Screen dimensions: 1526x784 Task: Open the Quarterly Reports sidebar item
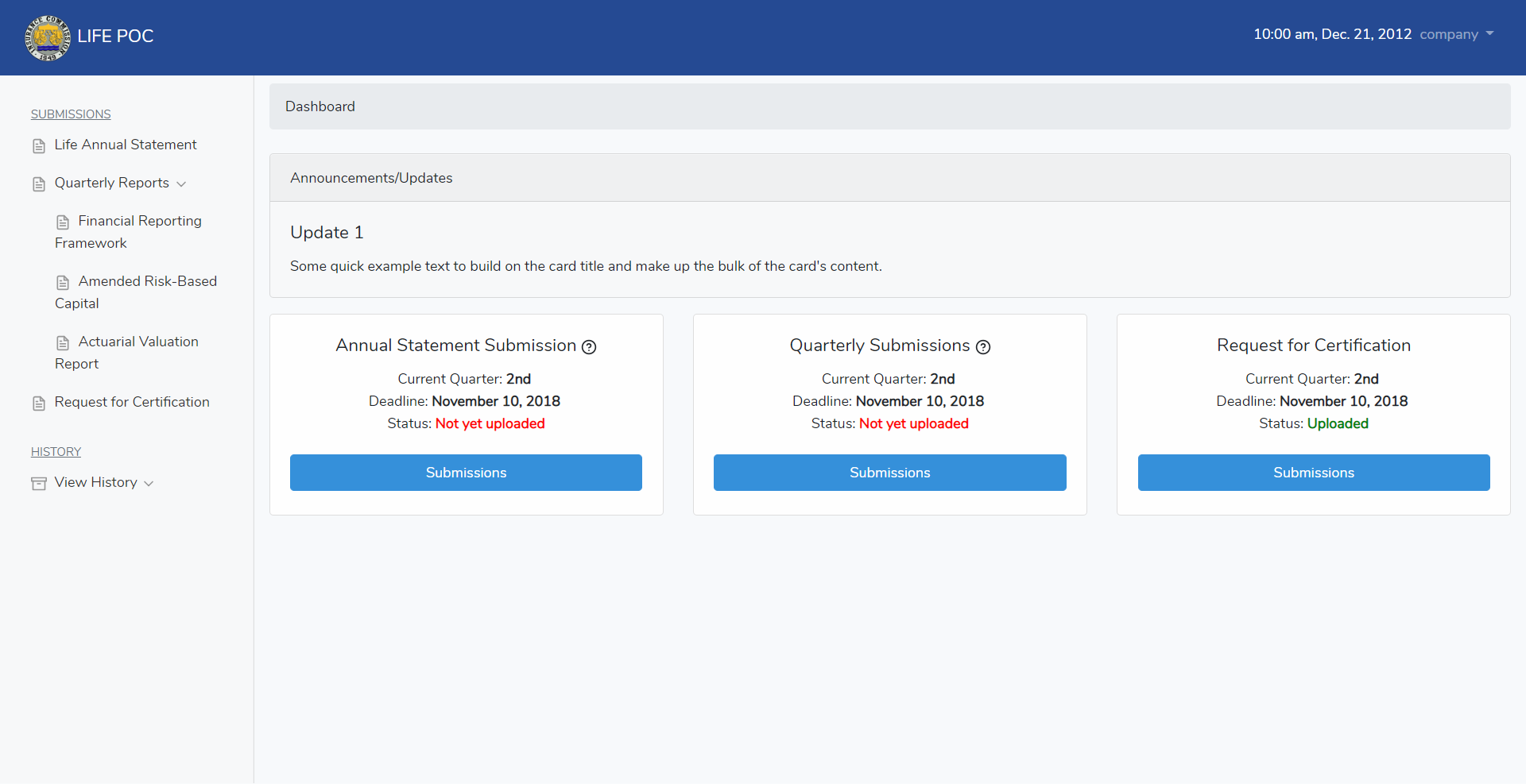tap(112, 183)
